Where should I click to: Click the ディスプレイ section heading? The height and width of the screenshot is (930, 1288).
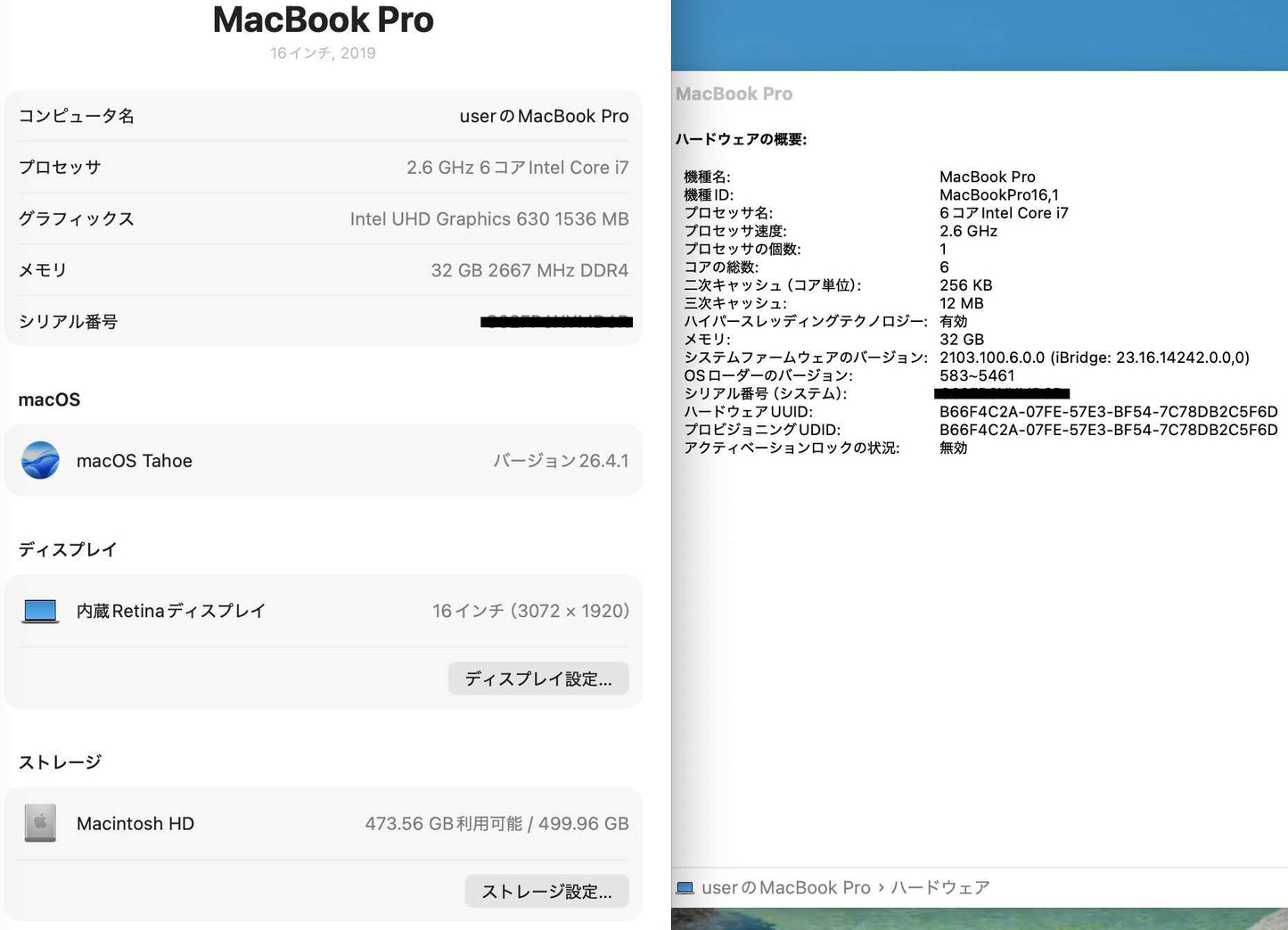point(68,549)
